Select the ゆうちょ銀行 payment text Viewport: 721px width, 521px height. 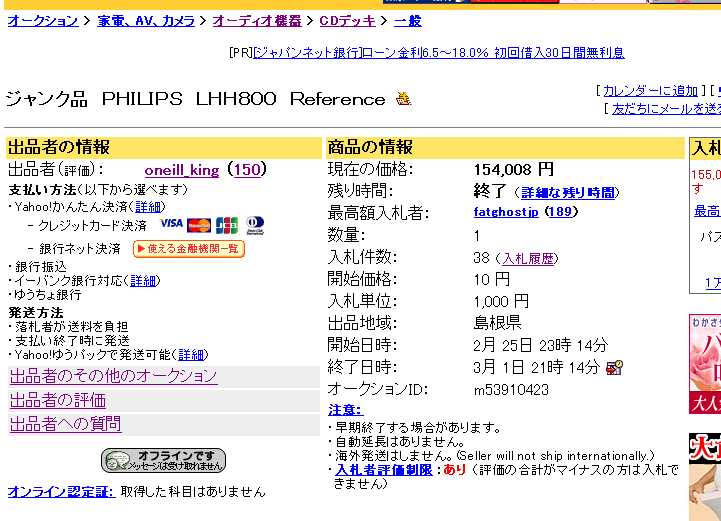(48, 295)
